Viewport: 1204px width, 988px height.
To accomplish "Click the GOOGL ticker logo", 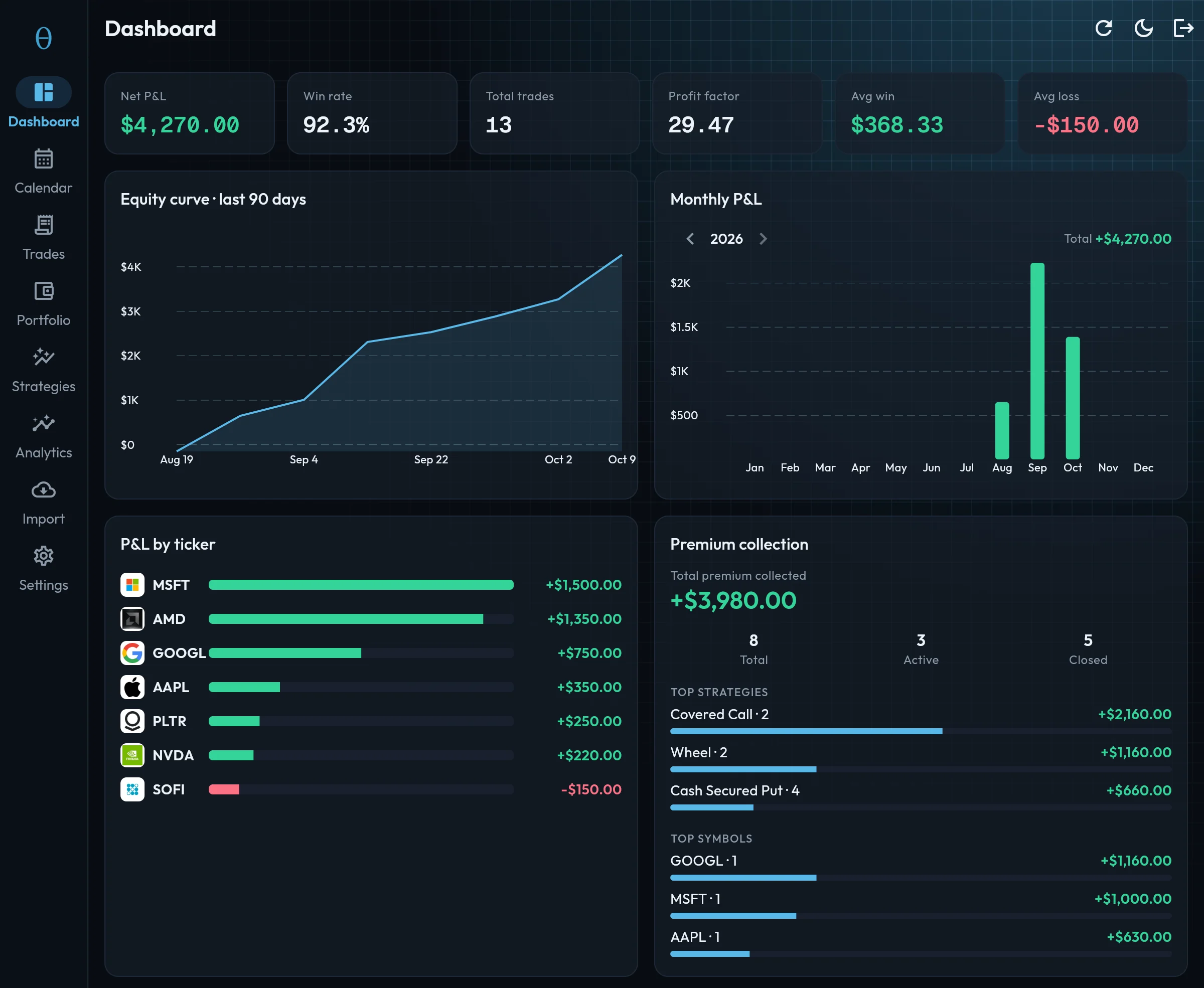I will point(132,653).
